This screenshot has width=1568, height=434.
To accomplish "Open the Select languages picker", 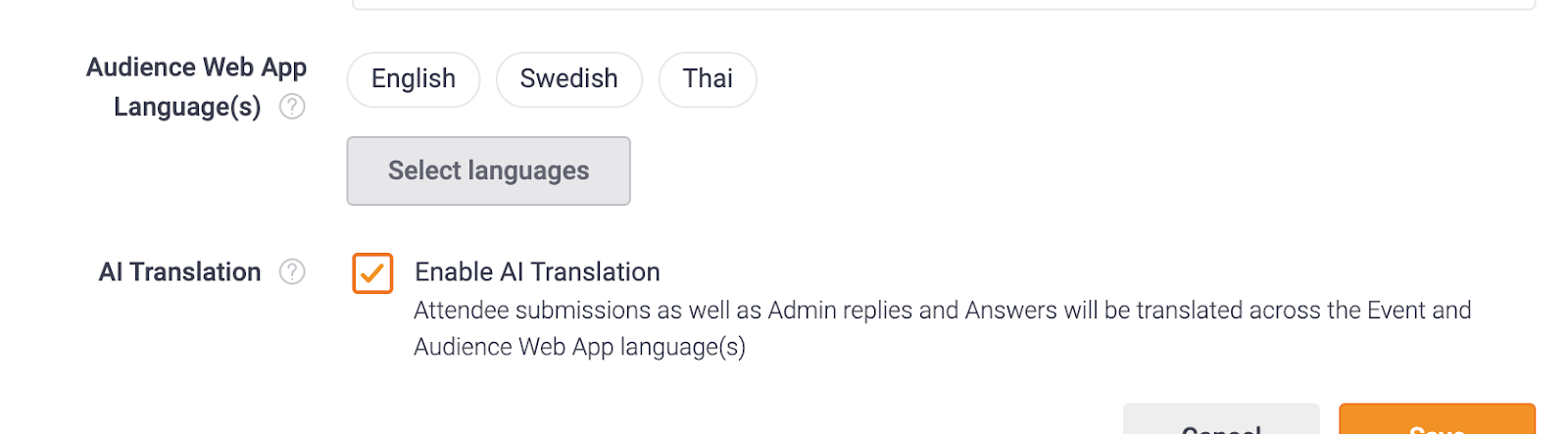I will pyautogui.click(x=488, y=171).
